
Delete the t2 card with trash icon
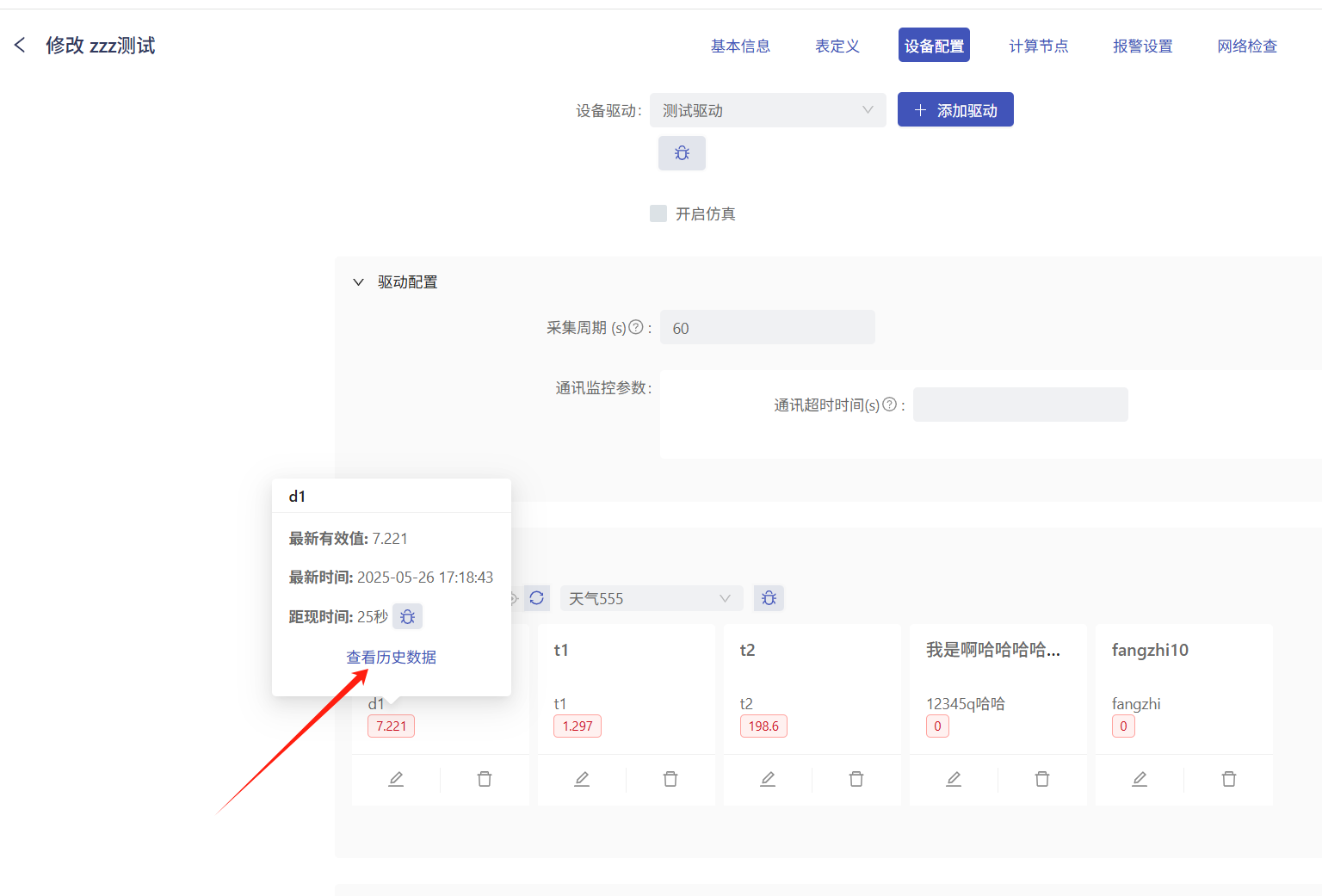pyautogui.click(x=856, y=779)
